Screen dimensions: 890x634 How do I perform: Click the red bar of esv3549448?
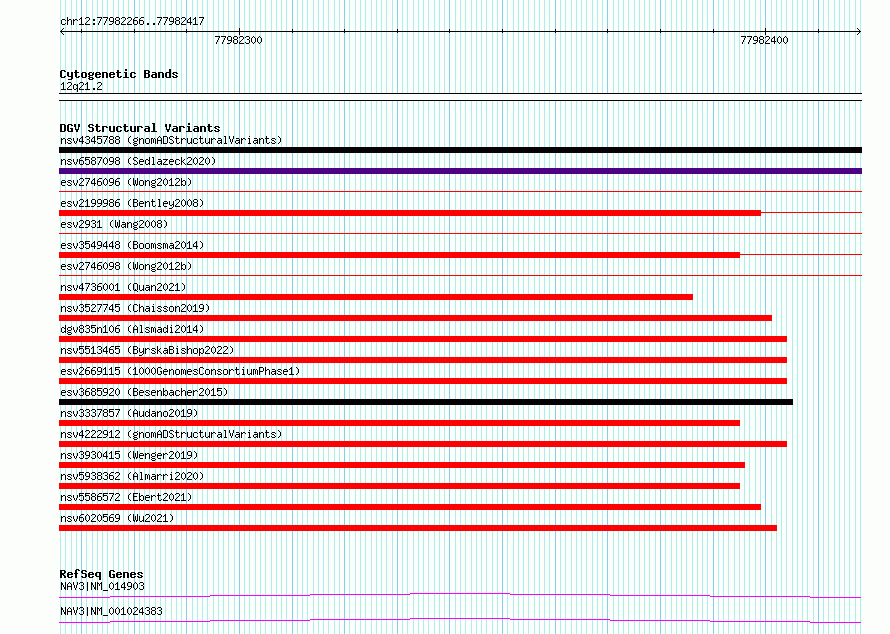pyautogui.click(x=400, y=255)
